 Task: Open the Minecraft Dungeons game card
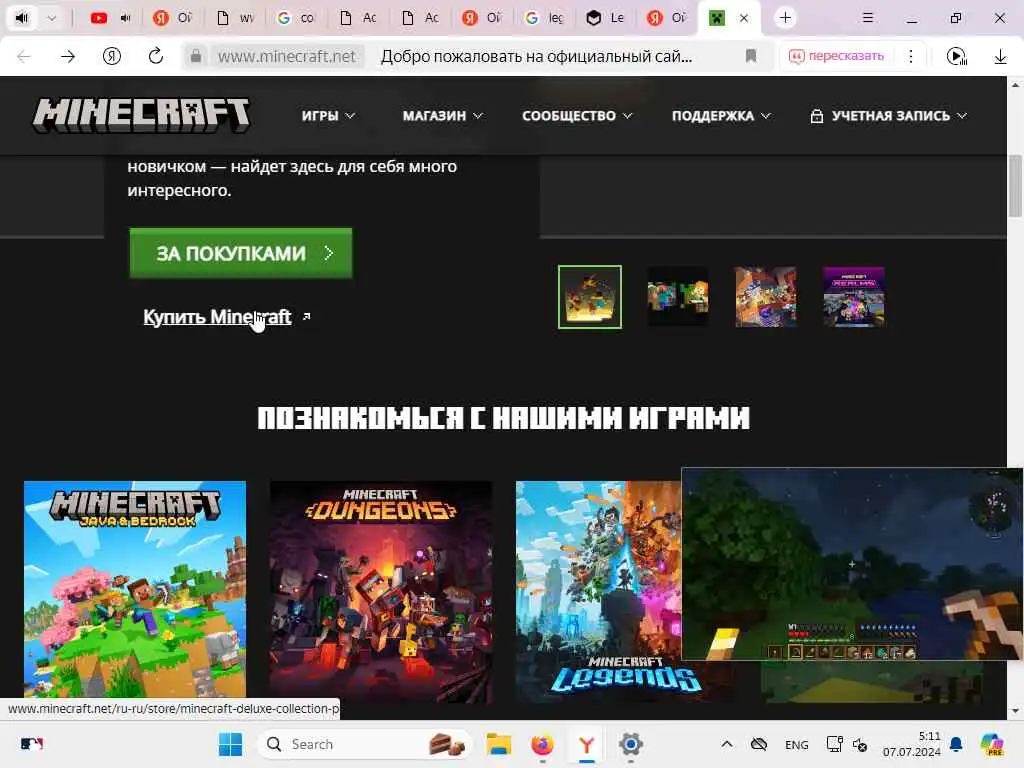tap(381, 591)
